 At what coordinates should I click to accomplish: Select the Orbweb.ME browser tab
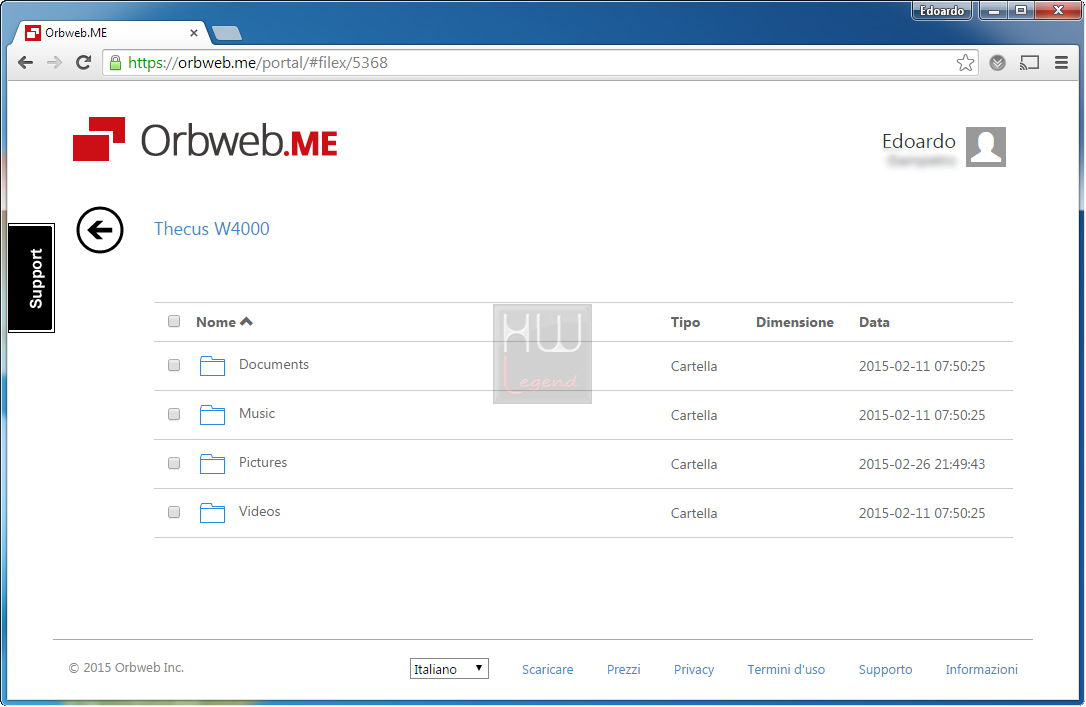(x=111, y=33)
